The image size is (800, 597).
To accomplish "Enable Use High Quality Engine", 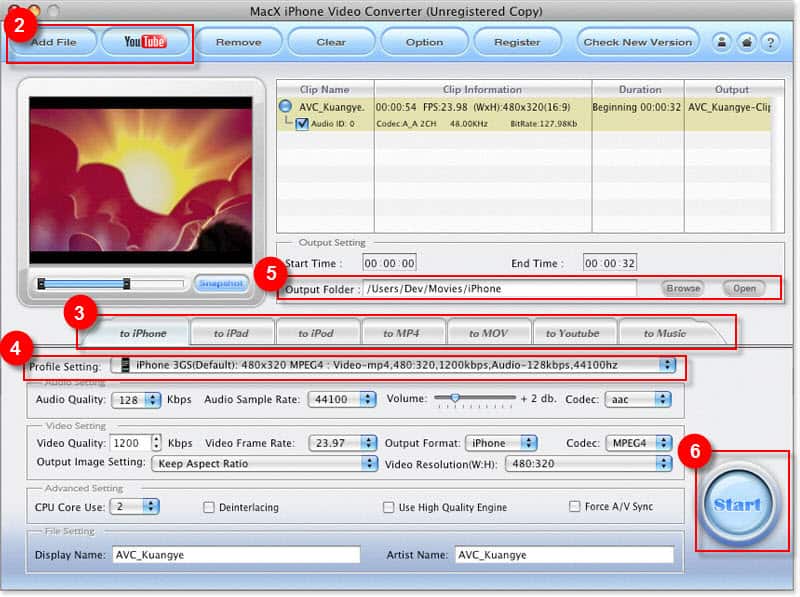I will 389,507.
